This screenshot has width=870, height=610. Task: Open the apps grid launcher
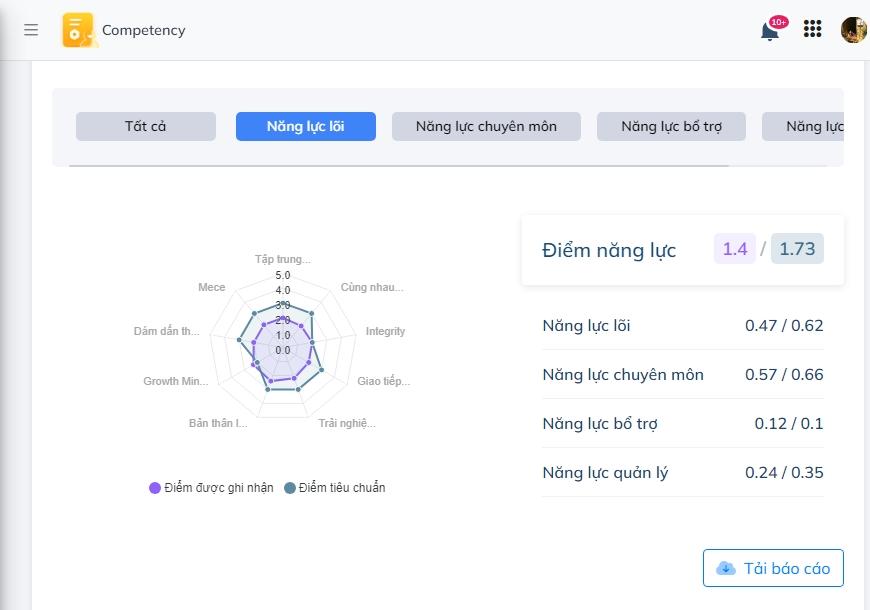[813, 30]
